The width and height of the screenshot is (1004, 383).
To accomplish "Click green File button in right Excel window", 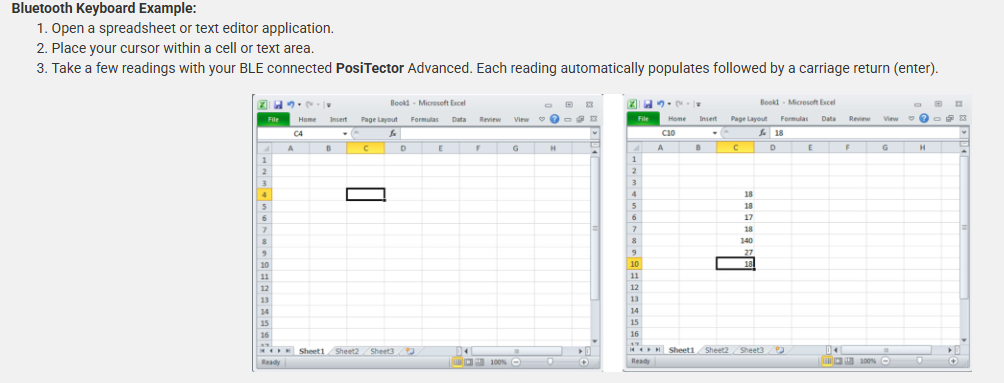I will click(644, 119).
